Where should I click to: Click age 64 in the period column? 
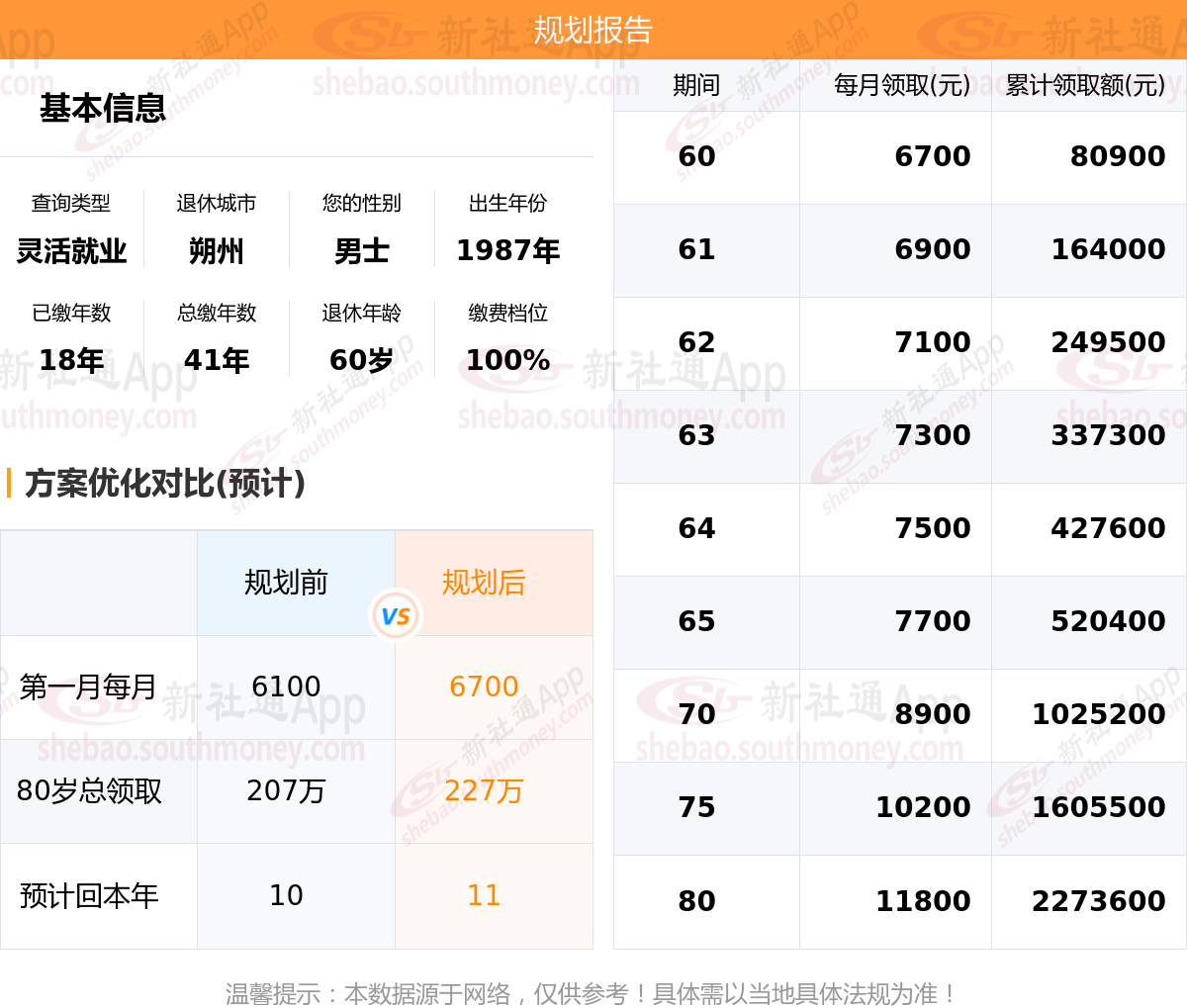[696, 528]
